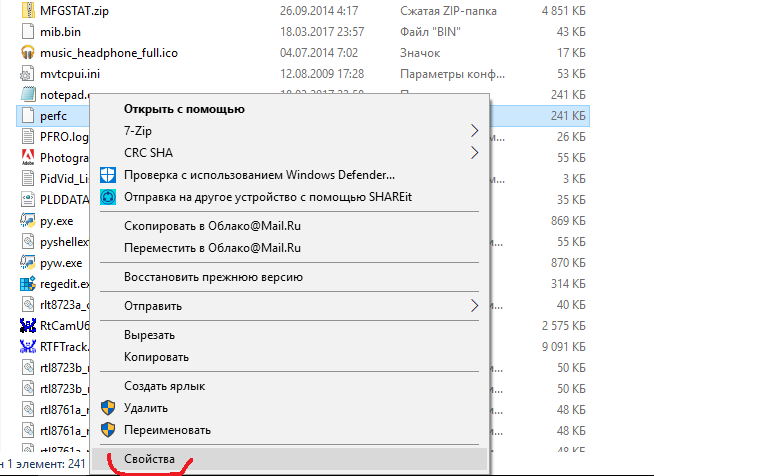Click the date 12.08.2009 17:28
Viewport: 770px width, 476px height.
pos(322,74)
